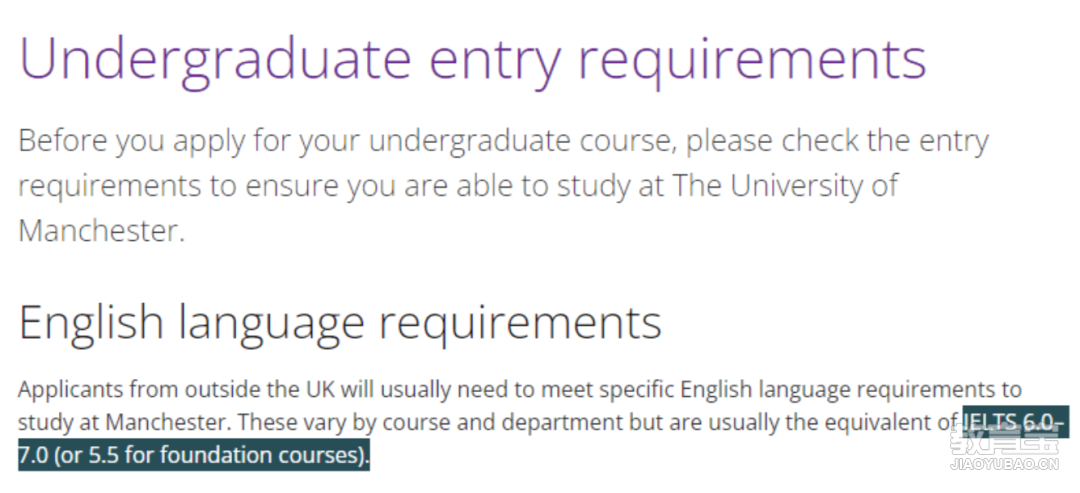Click the 'English language requirements' subheading
The height and width of the screenshot is (493, 1080).
tap(340, 322)
